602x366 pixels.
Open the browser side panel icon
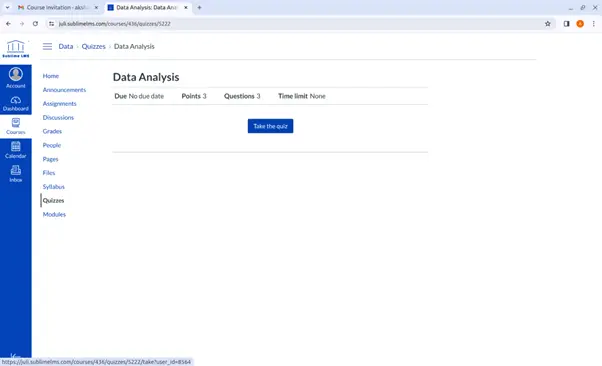pyautogui.click(x=566, y=24)
